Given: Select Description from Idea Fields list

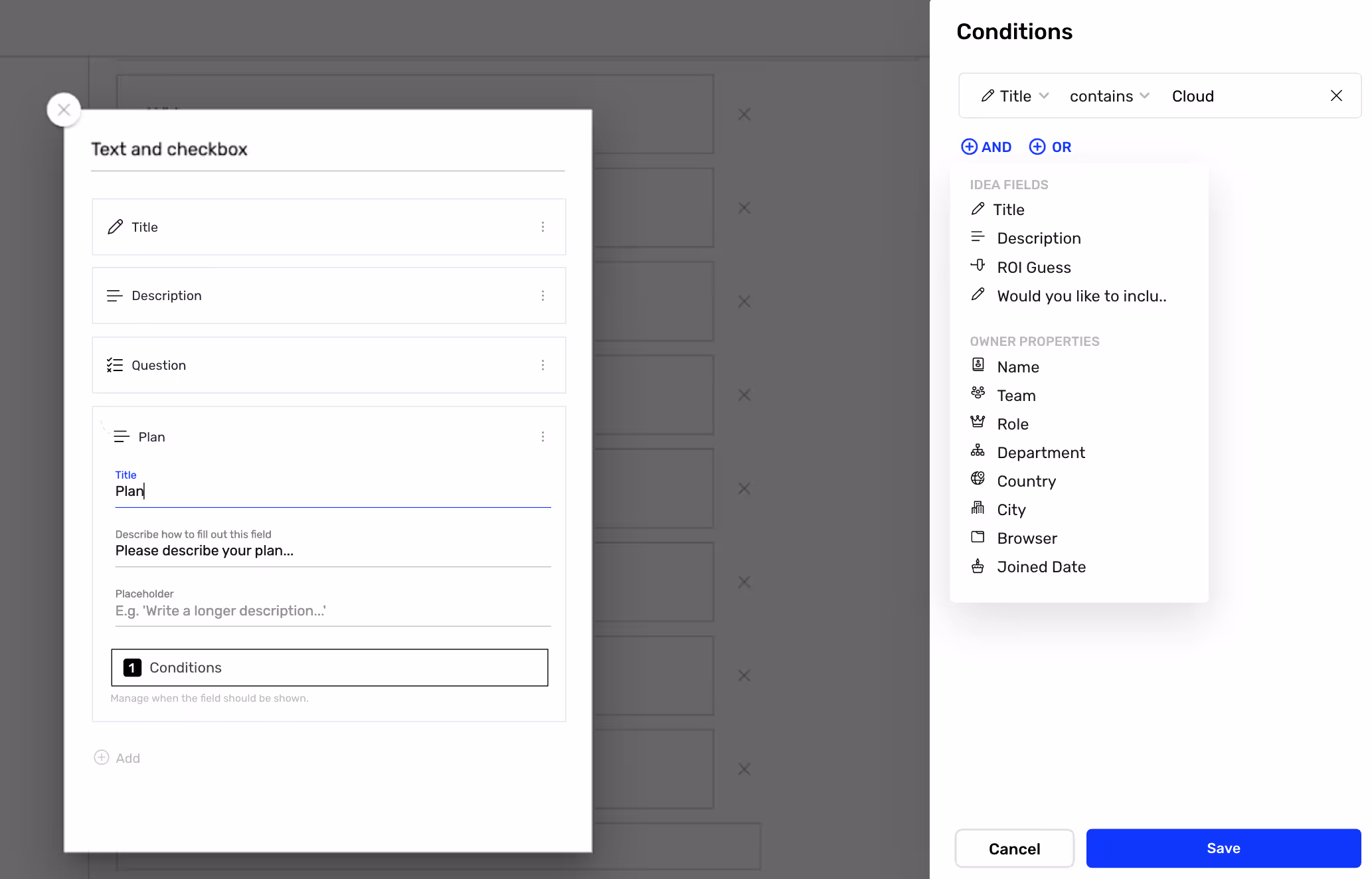Looking at the screenshot, I should pos(1039,238).
